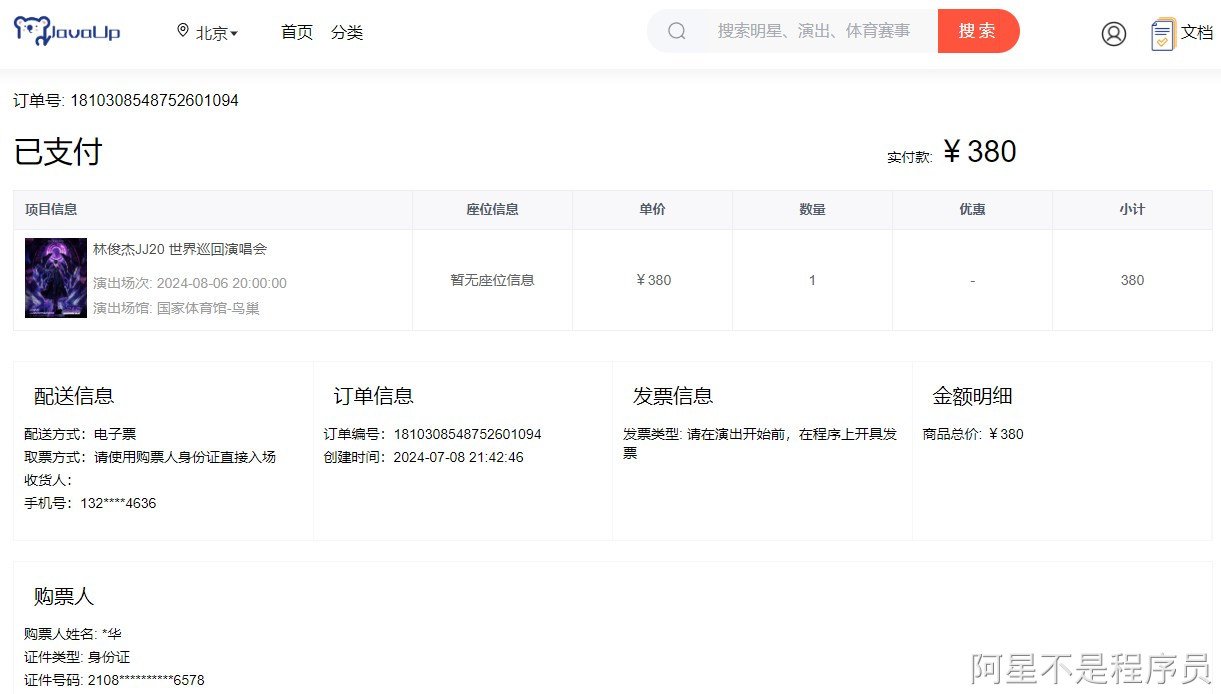Click the 搜索 search button
This screenshot has height=694, width=1221.
(978, 31)
